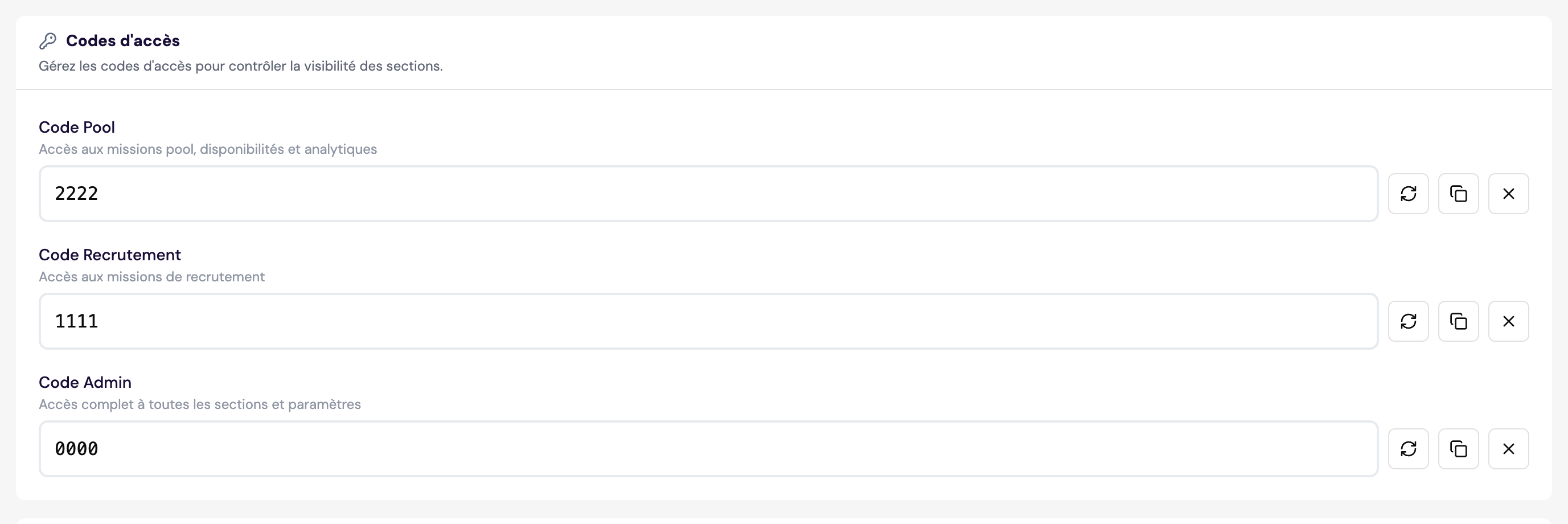1568x524 pixels.
Task: Click the Code Admin label
Action: pyautogui.click(x=85, y=383)
